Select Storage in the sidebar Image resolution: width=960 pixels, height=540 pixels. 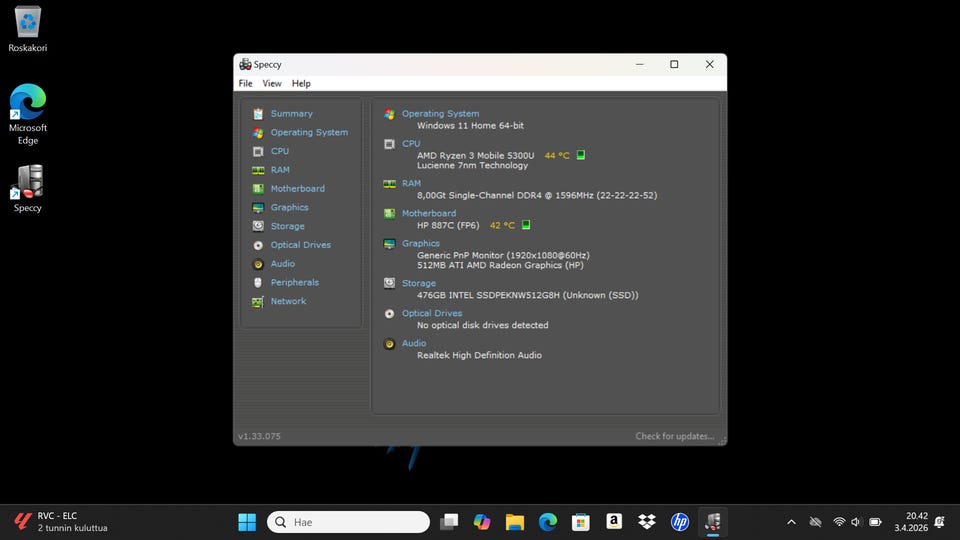click(x=288, y=227)
